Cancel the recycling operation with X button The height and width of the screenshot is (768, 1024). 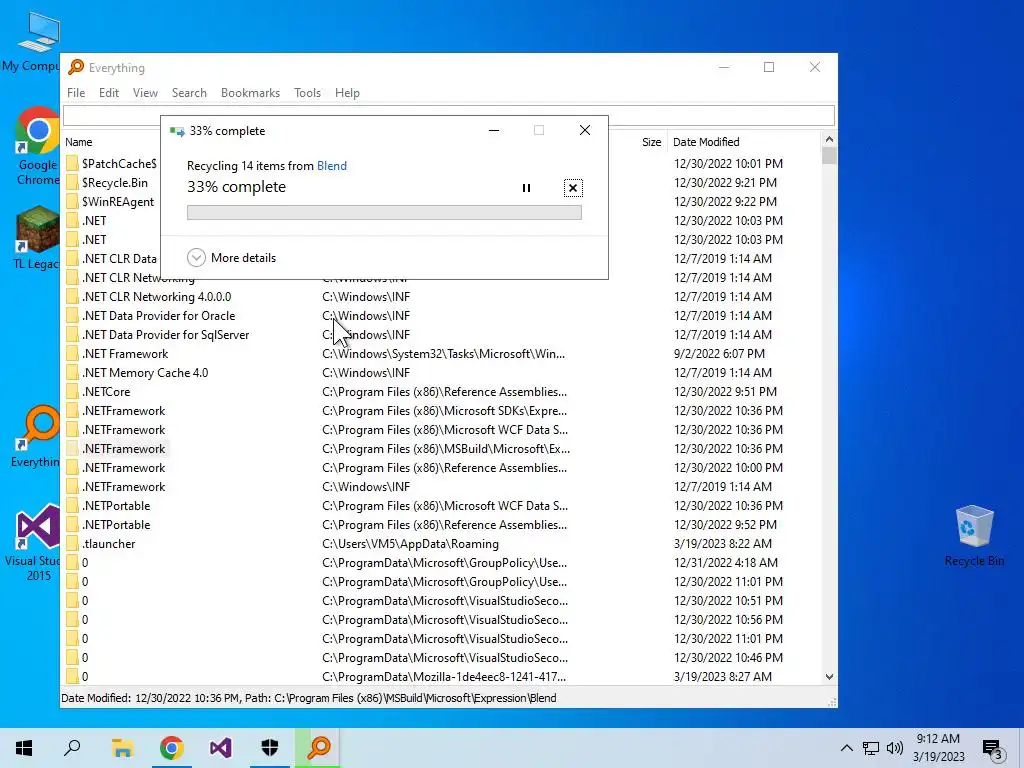coord(573,188)
